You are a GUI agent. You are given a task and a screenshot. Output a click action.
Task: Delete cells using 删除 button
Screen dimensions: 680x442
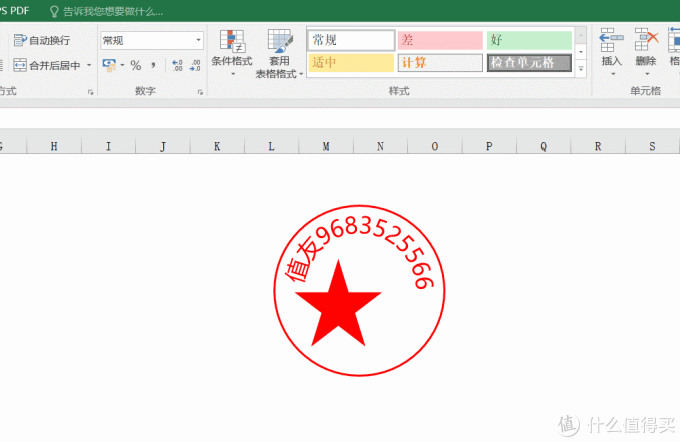pos(646,47)
